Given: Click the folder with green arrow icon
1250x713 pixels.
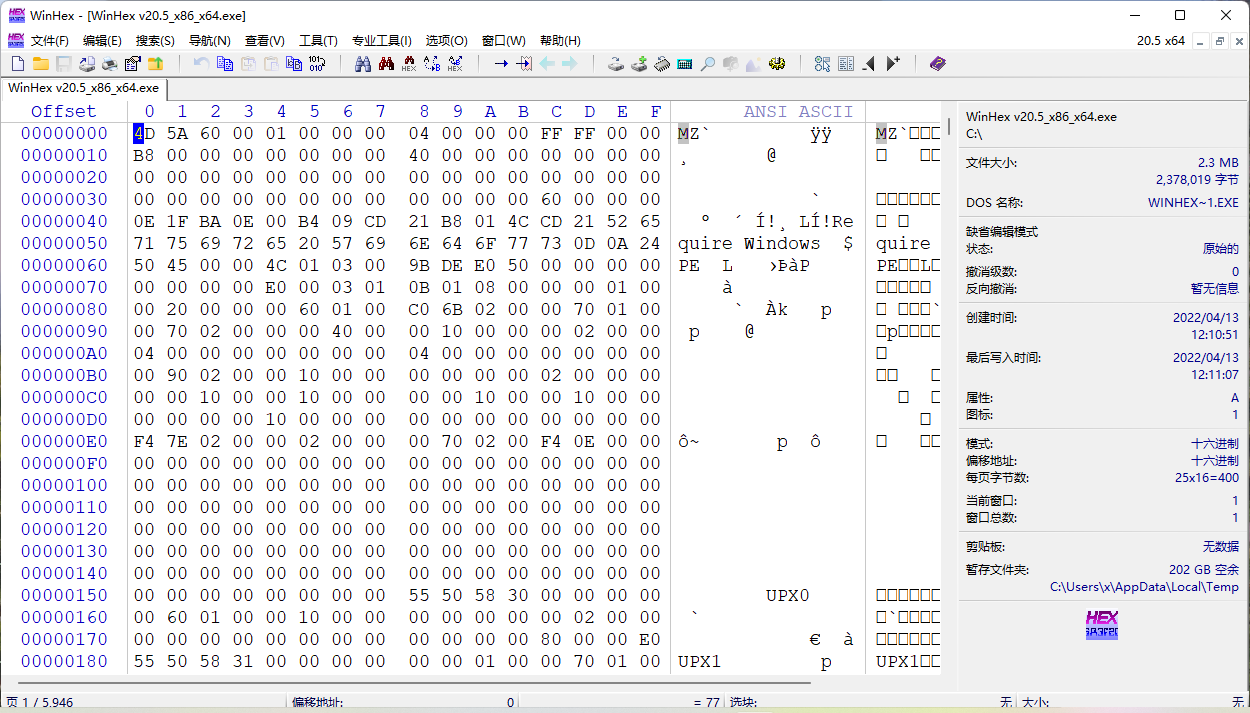Looking at the screenshot, I should (155, 64).
